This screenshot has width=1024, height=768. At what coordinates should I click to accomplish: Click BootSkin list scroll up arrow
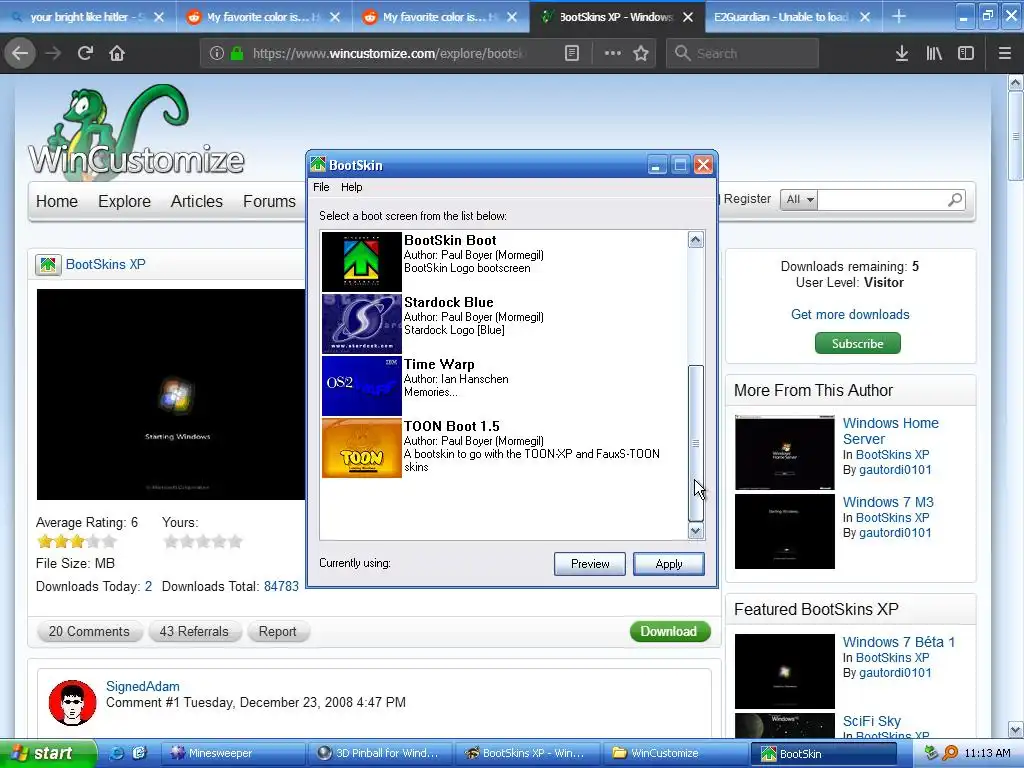pyautogui.click(x=696, y=240)
